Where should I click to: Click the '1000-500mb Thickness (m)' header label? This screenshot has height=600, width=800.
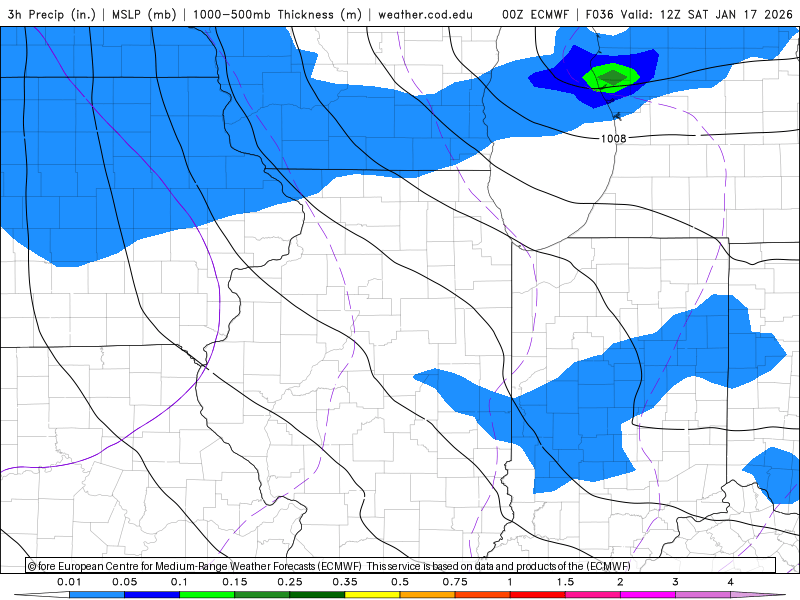277,14
